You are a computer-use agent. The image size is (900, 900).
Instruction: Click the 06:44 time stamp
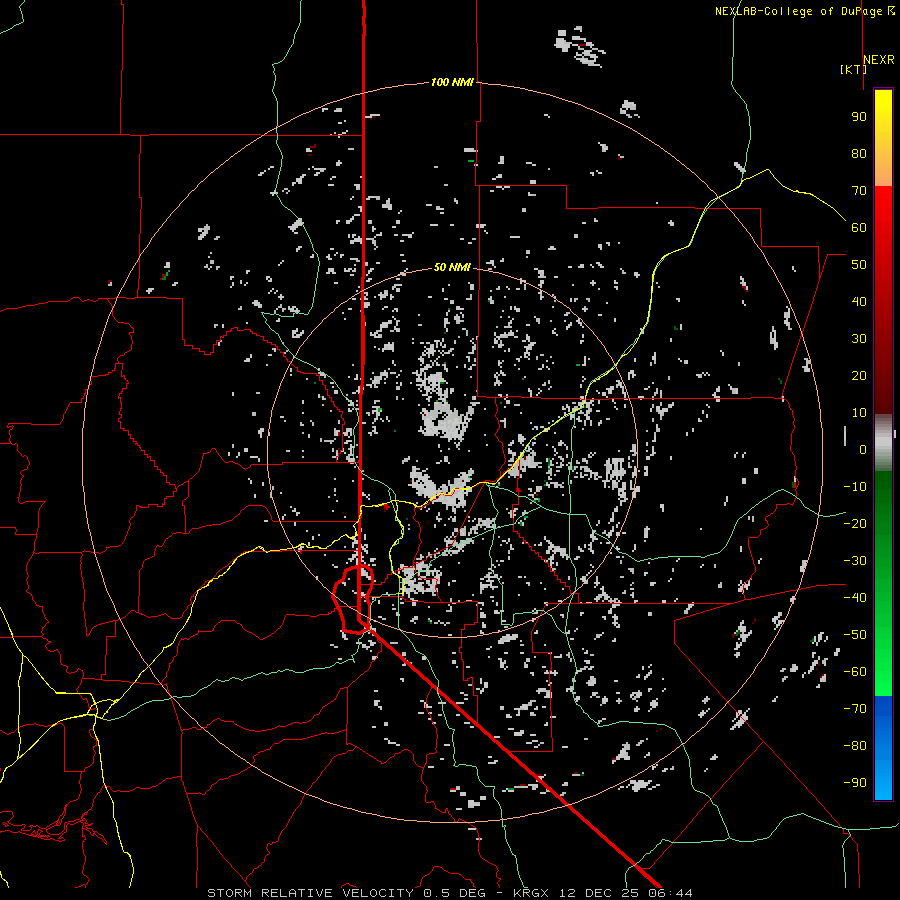click(x=670, y=893)
